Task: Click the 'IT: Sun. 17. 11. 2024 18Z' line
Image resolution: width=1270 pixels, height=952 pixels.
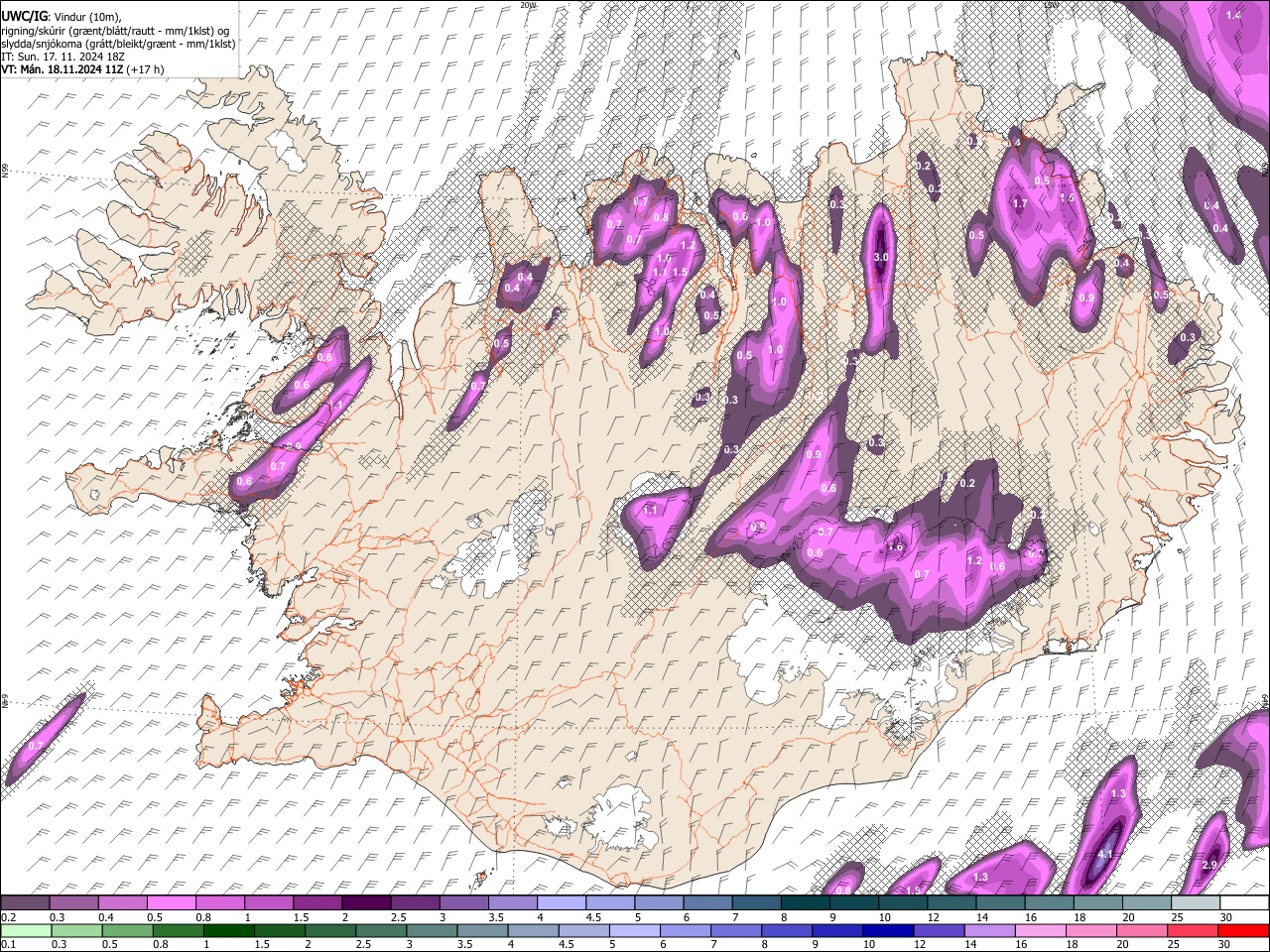Action: point(63,57)
